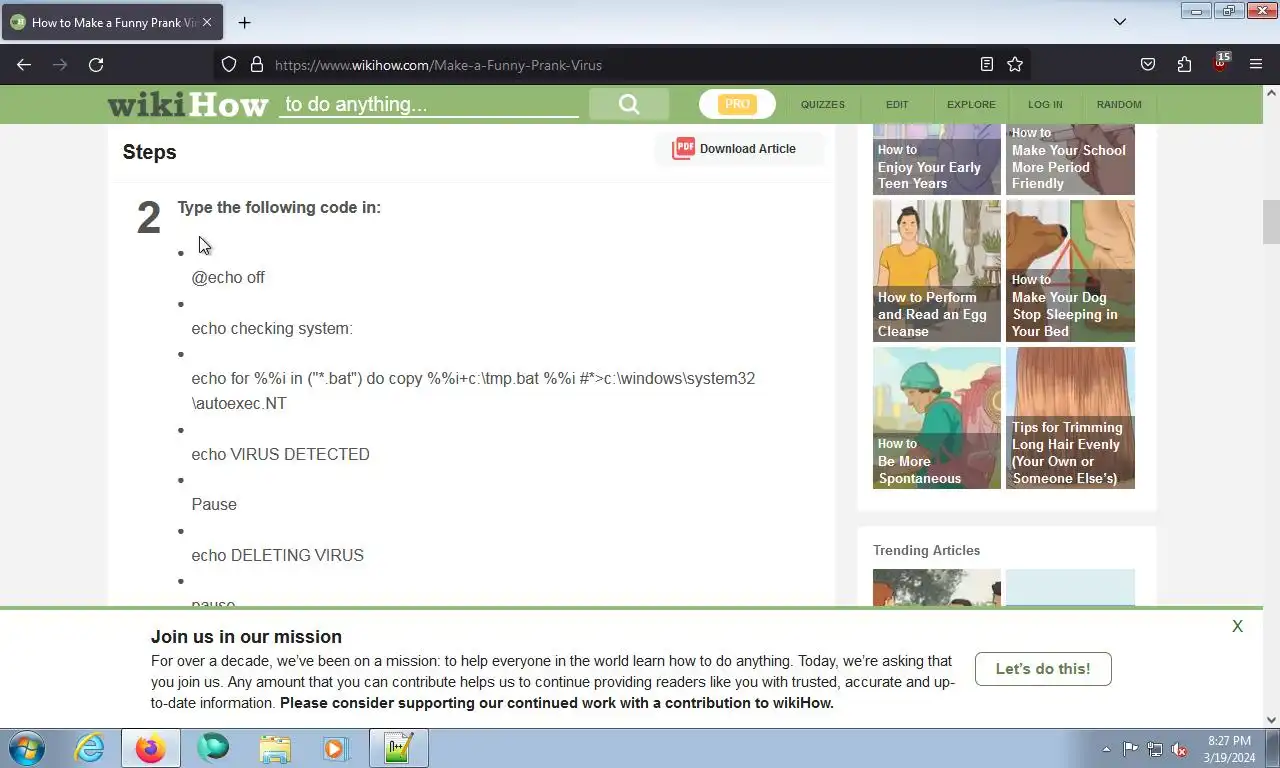This screenshot has height=768, width=1280.
Task: Click the 'Join us in our mission' heading
Action: pyautogui.click(x=246, y=637)
